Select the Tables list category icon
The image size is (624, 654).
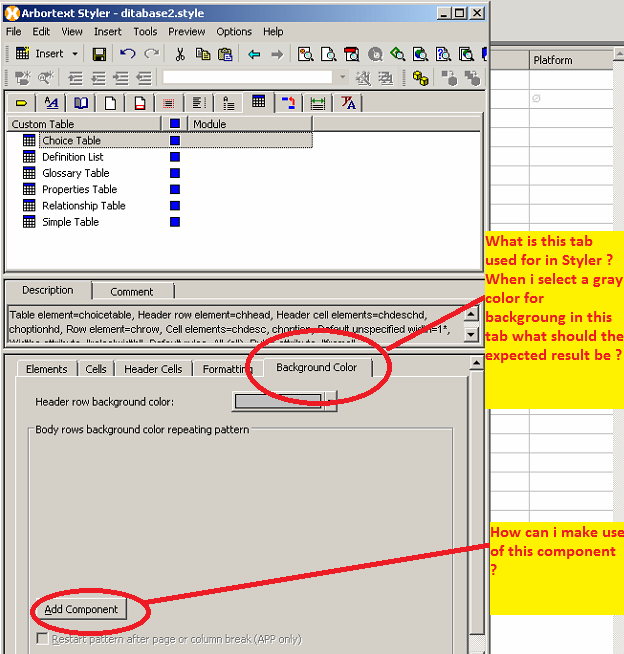[x=258, y=101]
